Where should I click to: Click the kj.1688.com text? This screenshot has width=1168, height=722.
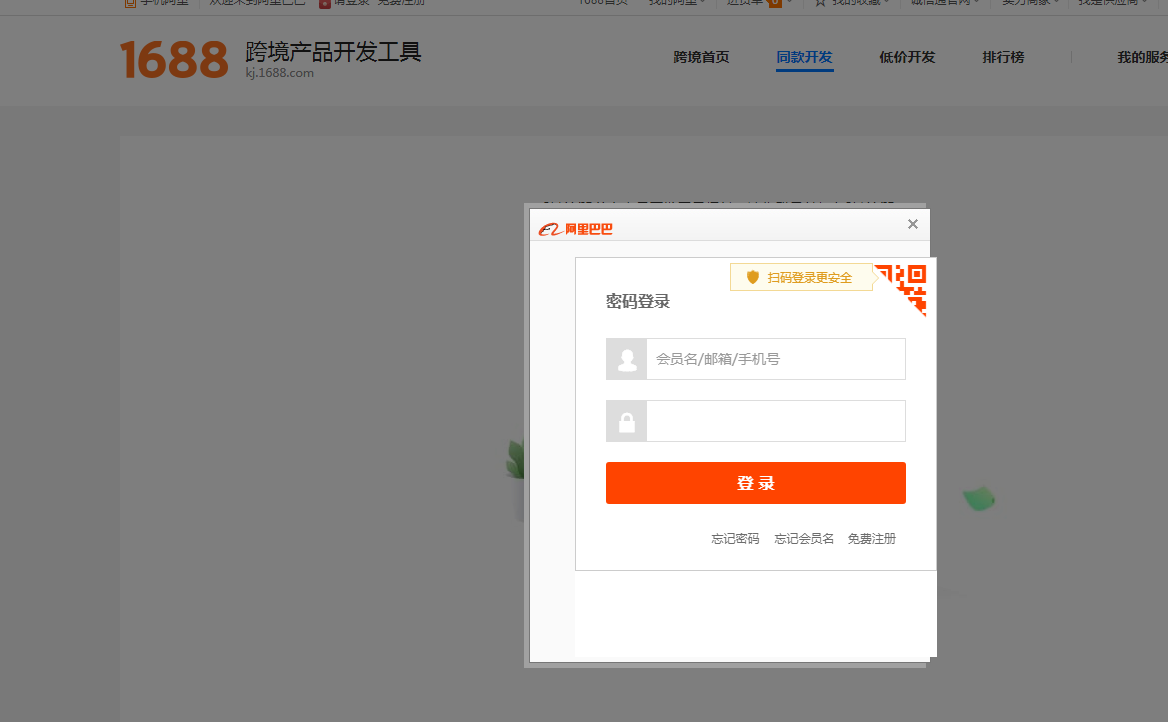[x=279, y=73]
